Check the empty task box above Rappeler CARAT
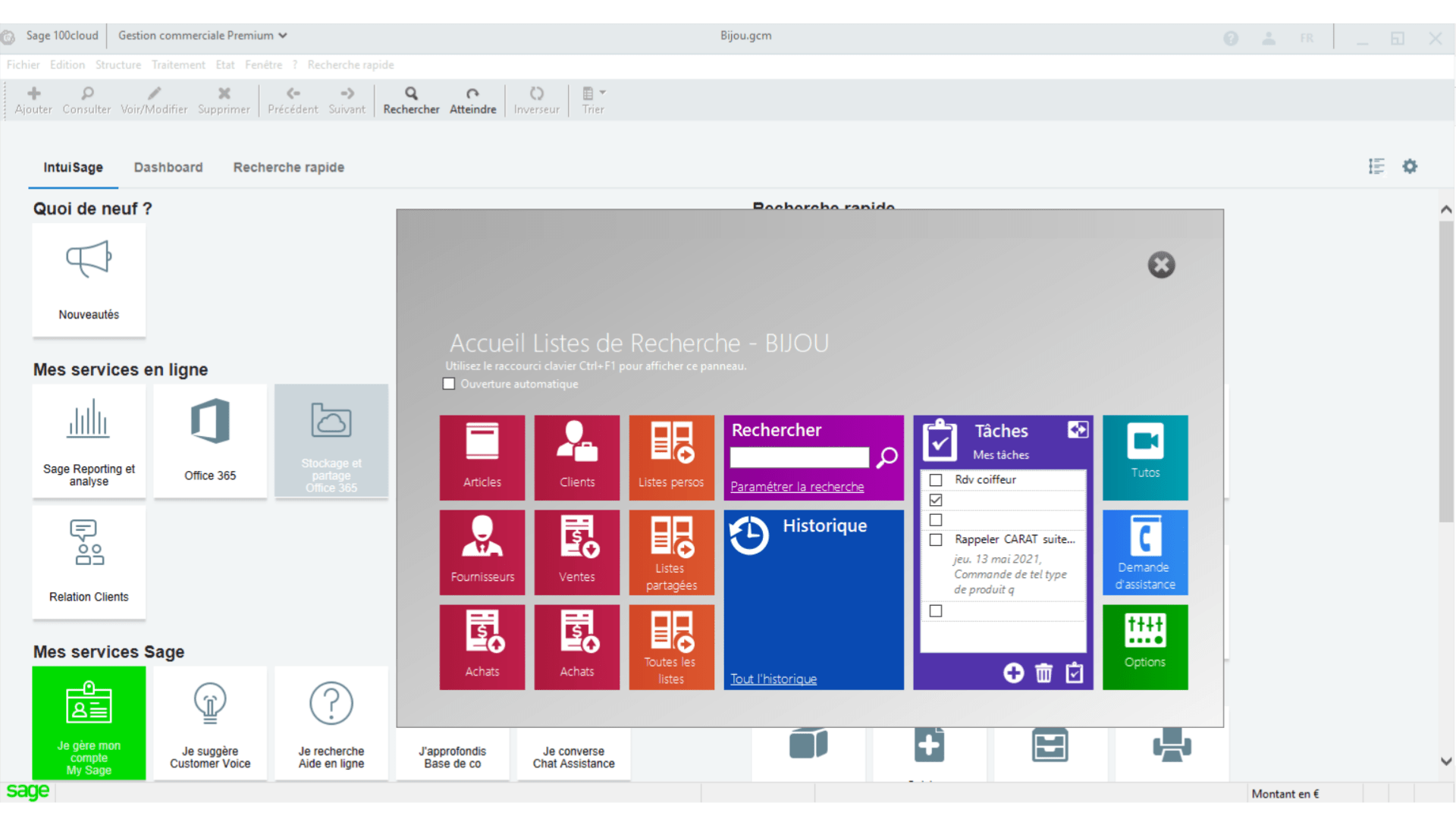This screenshot has height=819, width=1456. tap(936, 520)
